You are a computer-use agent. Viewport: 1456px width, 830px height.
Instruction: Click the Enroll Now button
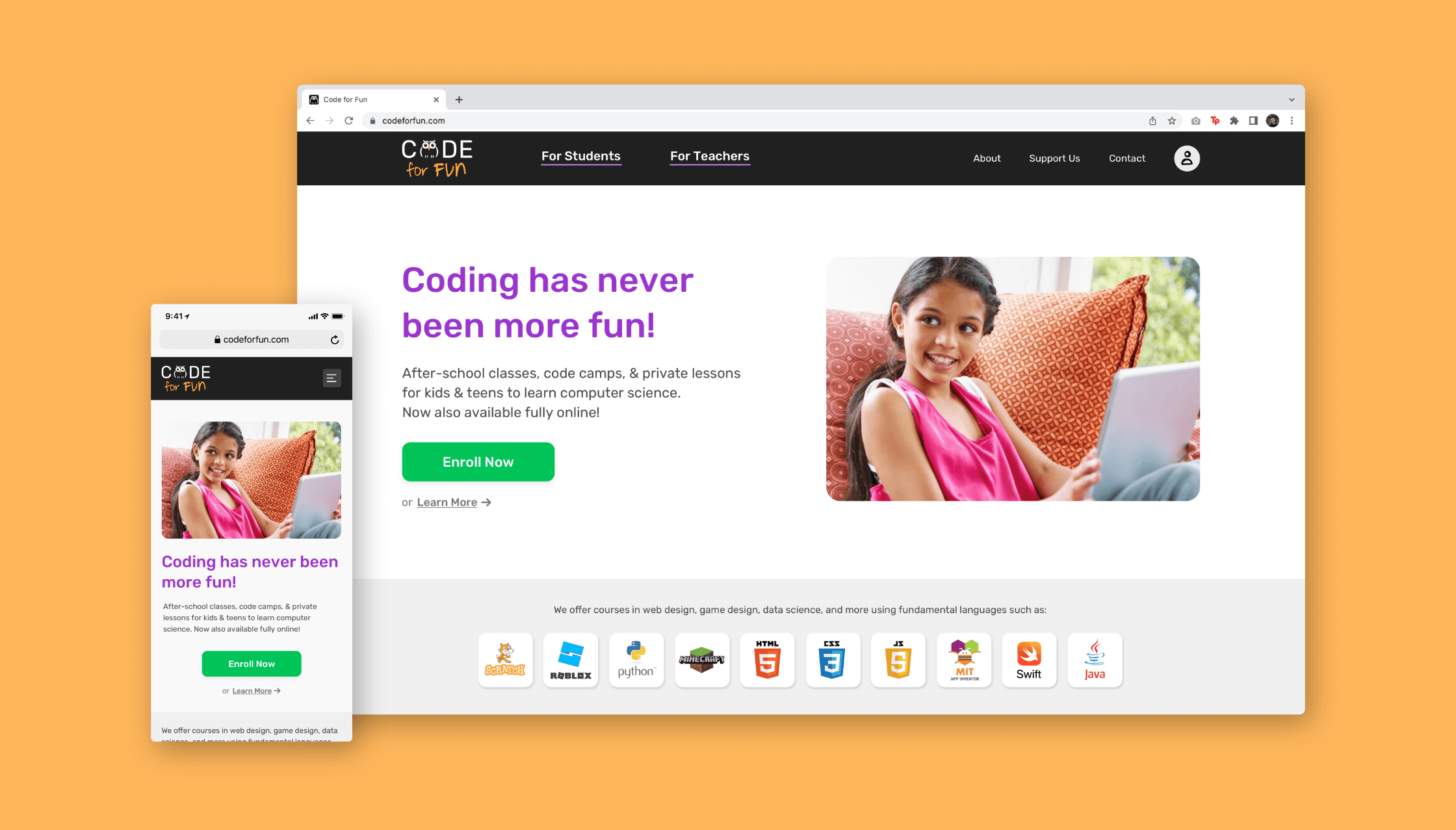click(x=478, y=461)
